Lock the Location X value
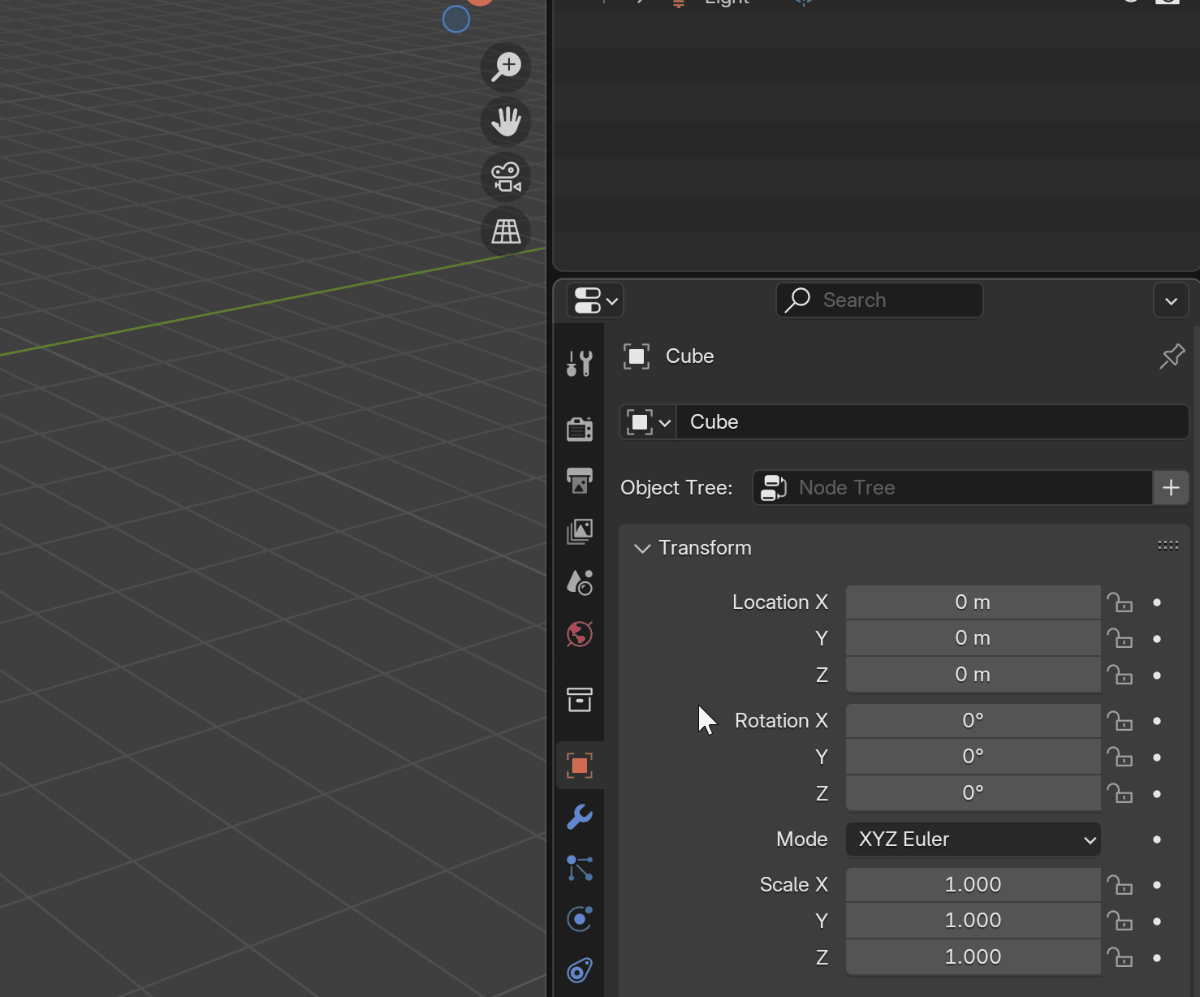1200x997 pixels. pyautogui.click(x=1119, y=603)
